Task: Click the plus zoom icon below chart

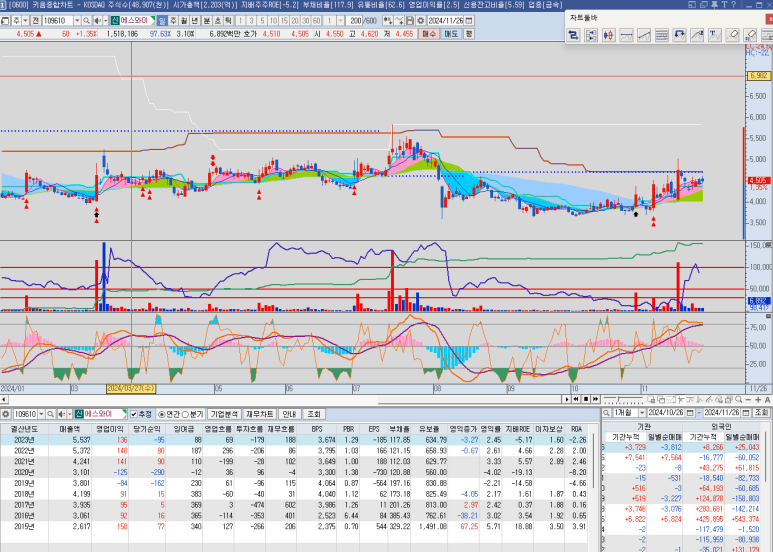Action: pos(757,400)
